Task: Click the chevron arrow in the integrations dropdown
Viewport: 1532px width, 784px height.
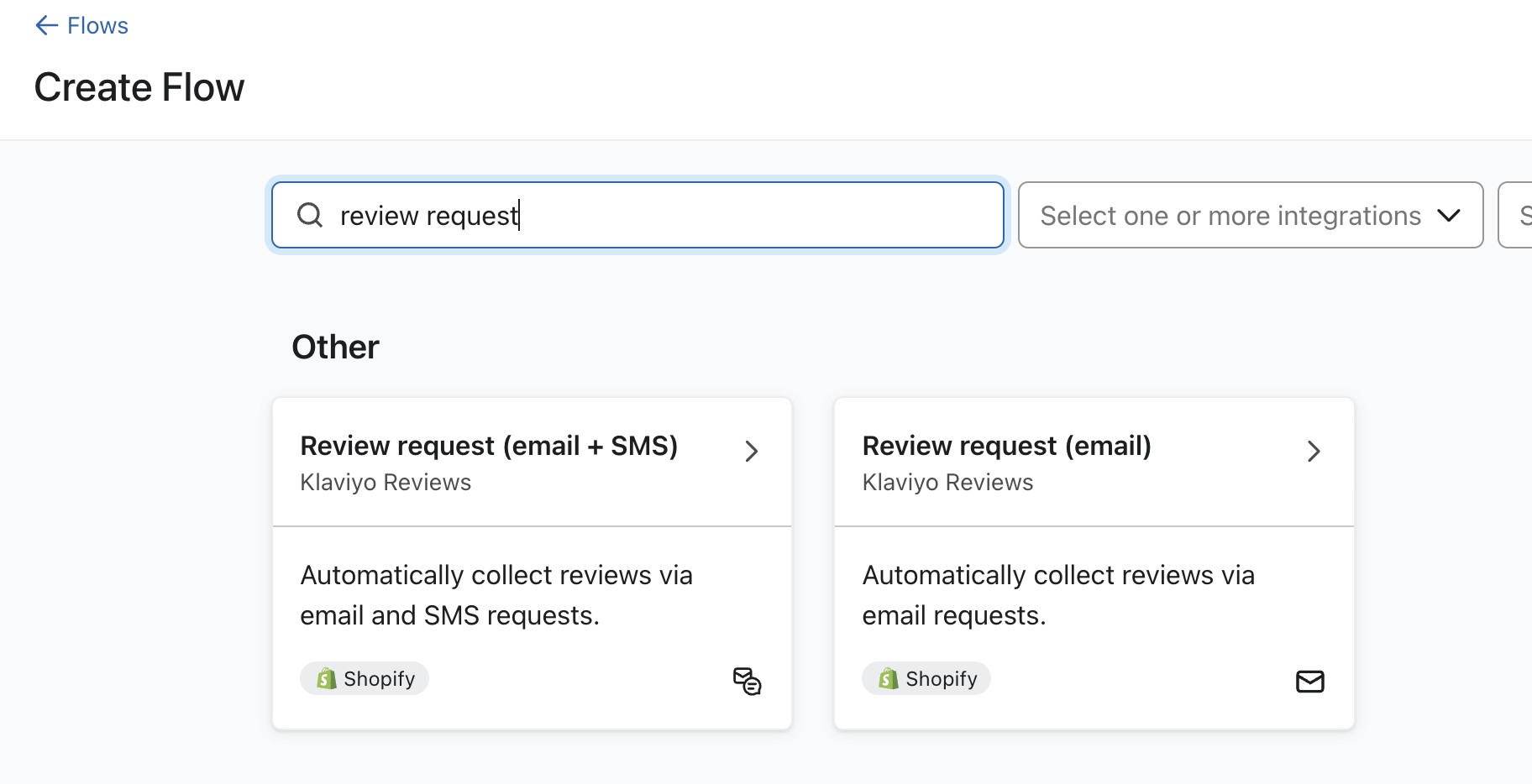Action: tap(1448, 216)
